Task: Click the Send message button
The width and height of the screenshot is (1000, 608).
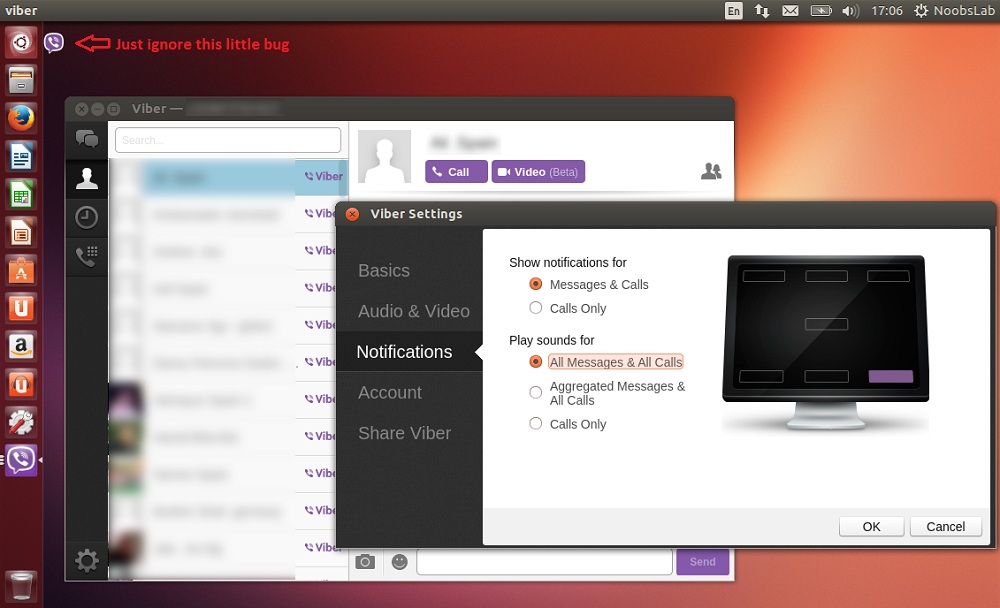Action: (702, 562)
